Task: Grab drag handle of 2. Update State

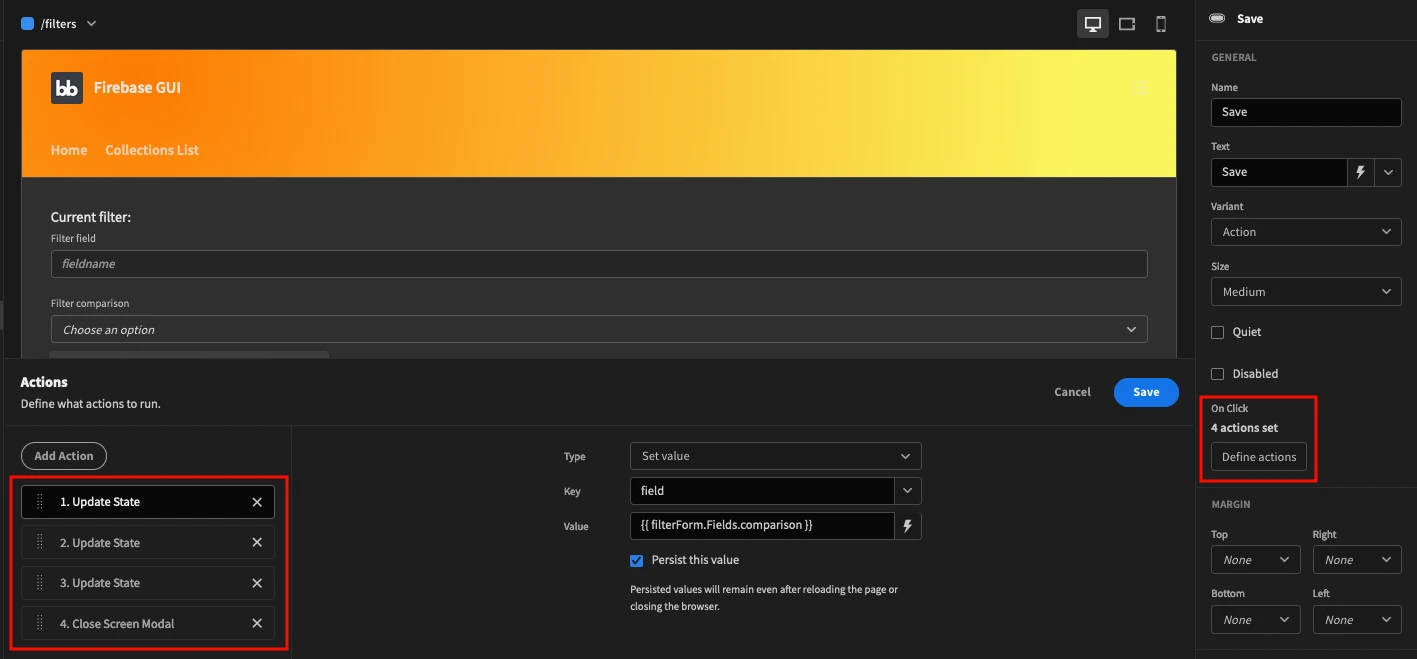Action: coord(40,543)
